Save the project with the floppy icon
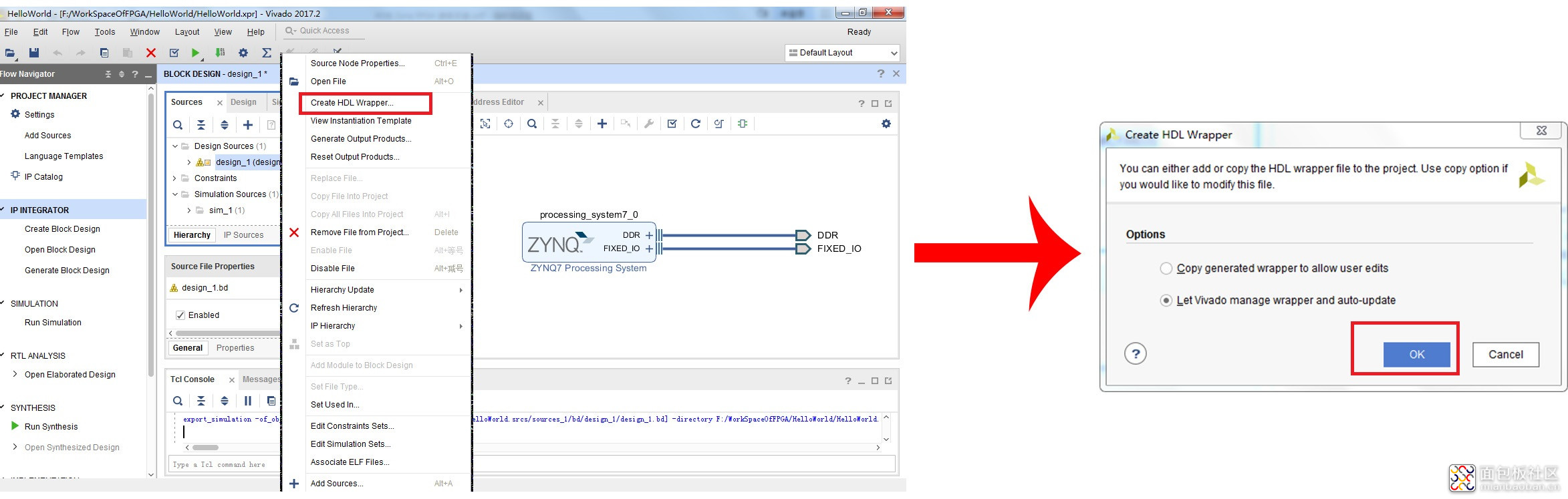Screen dimensions: 1568x499 (x=34, y=53)
